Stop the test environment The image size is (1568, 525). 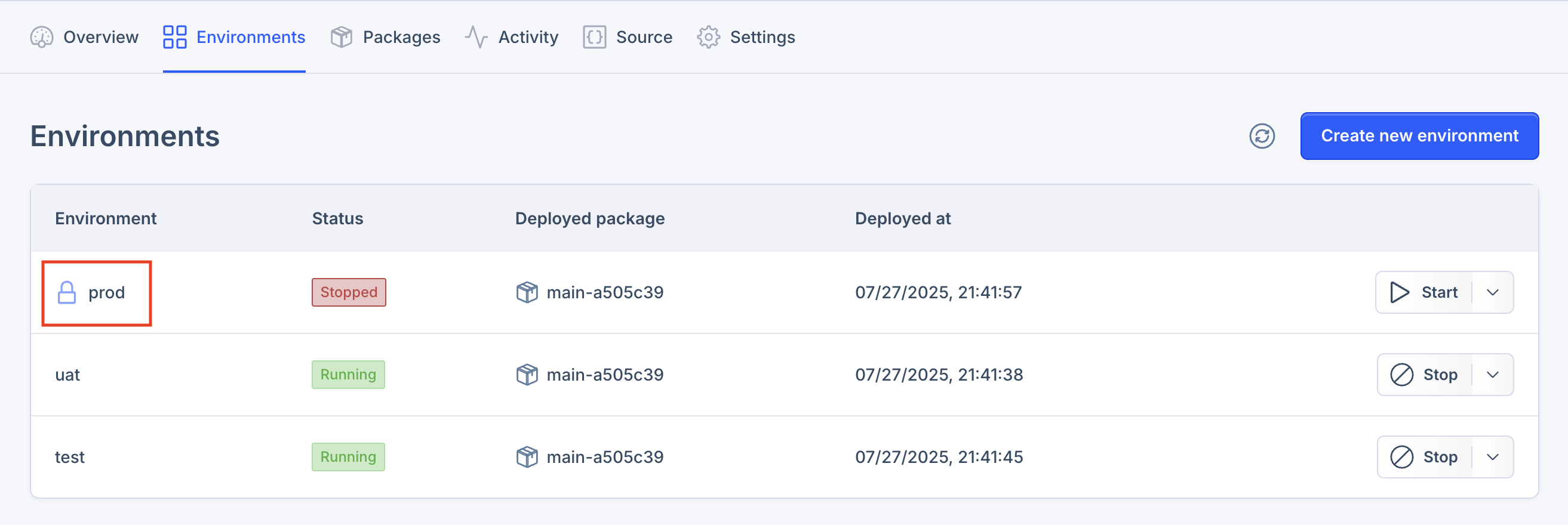click(x=1424, y=457)
